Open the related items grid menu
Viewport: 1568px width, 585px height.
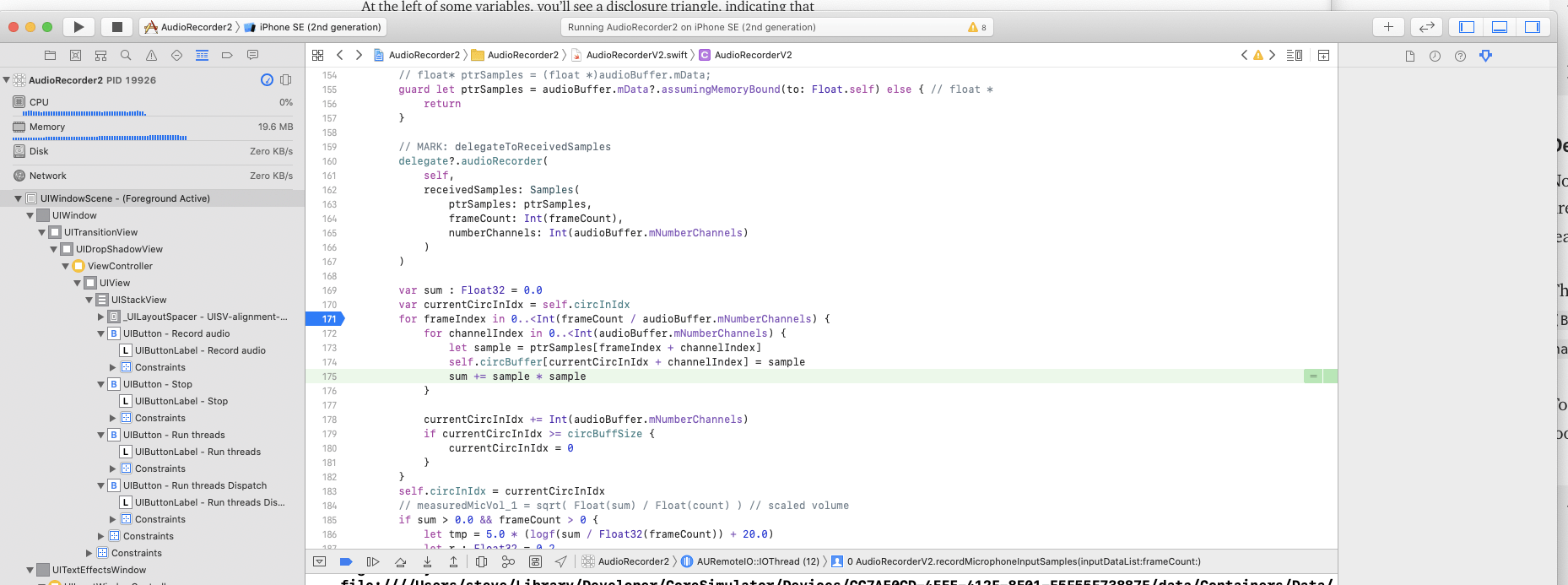(318, 55)
